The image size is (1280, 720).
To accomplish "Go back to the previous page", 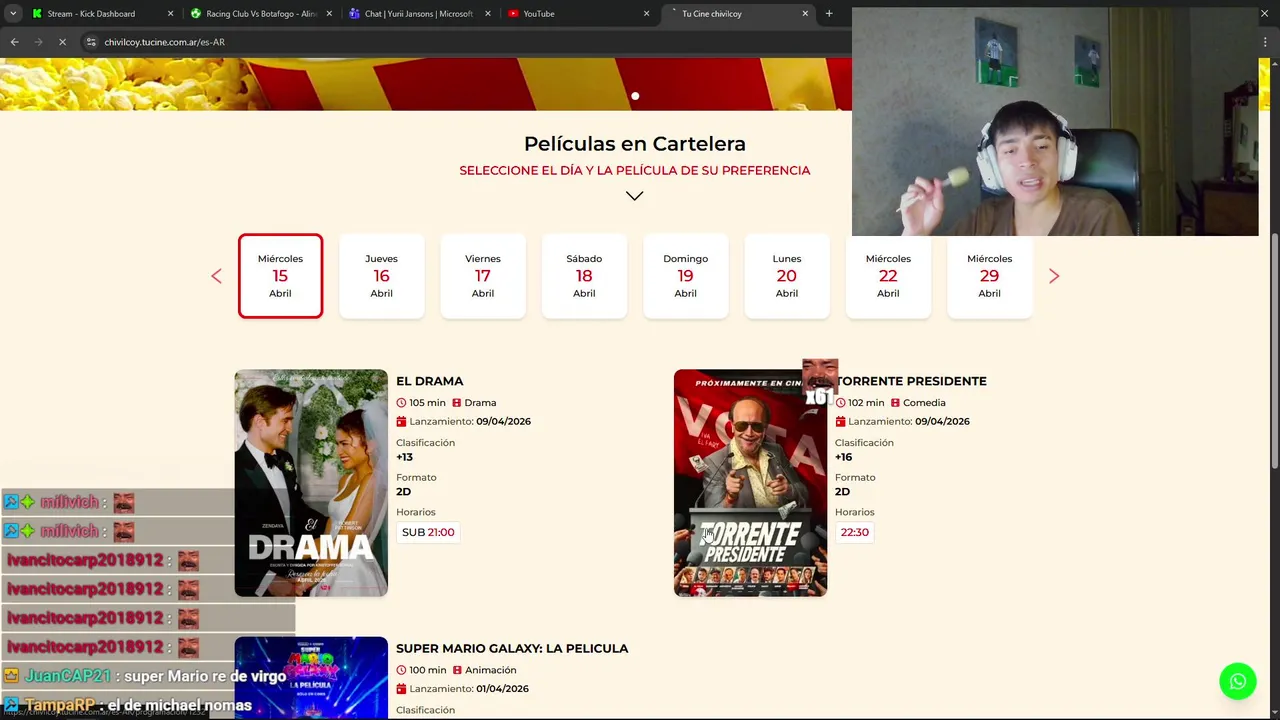I will pos(14,42).
